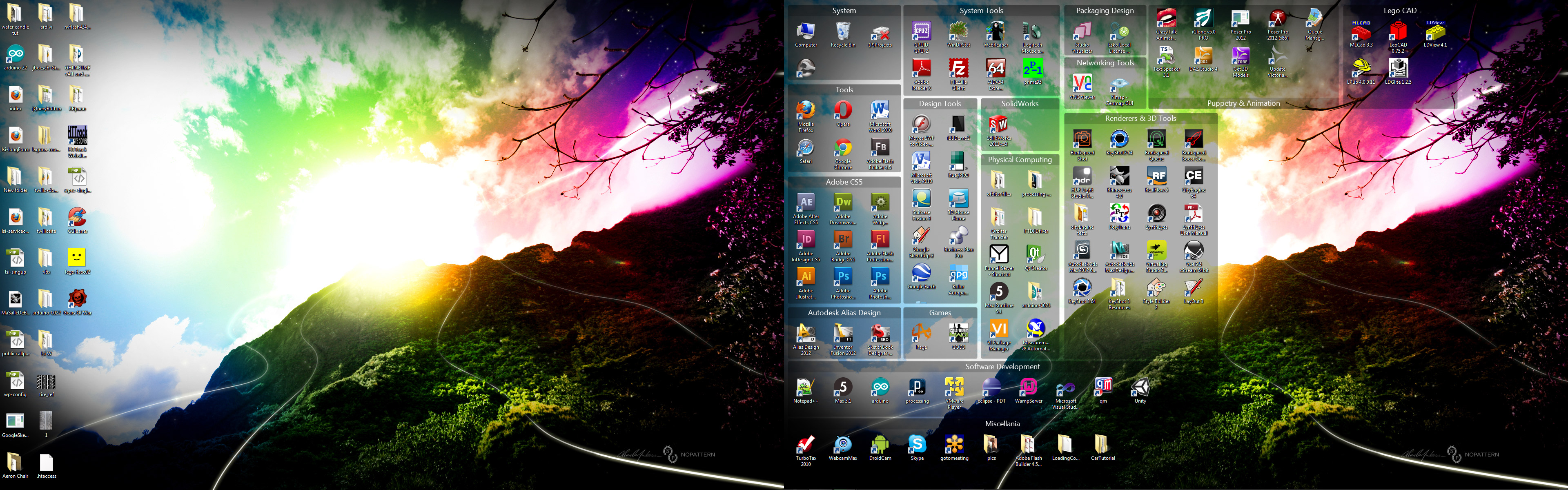Open the pics folder
1568x490 pixels.
click(991, 445)
